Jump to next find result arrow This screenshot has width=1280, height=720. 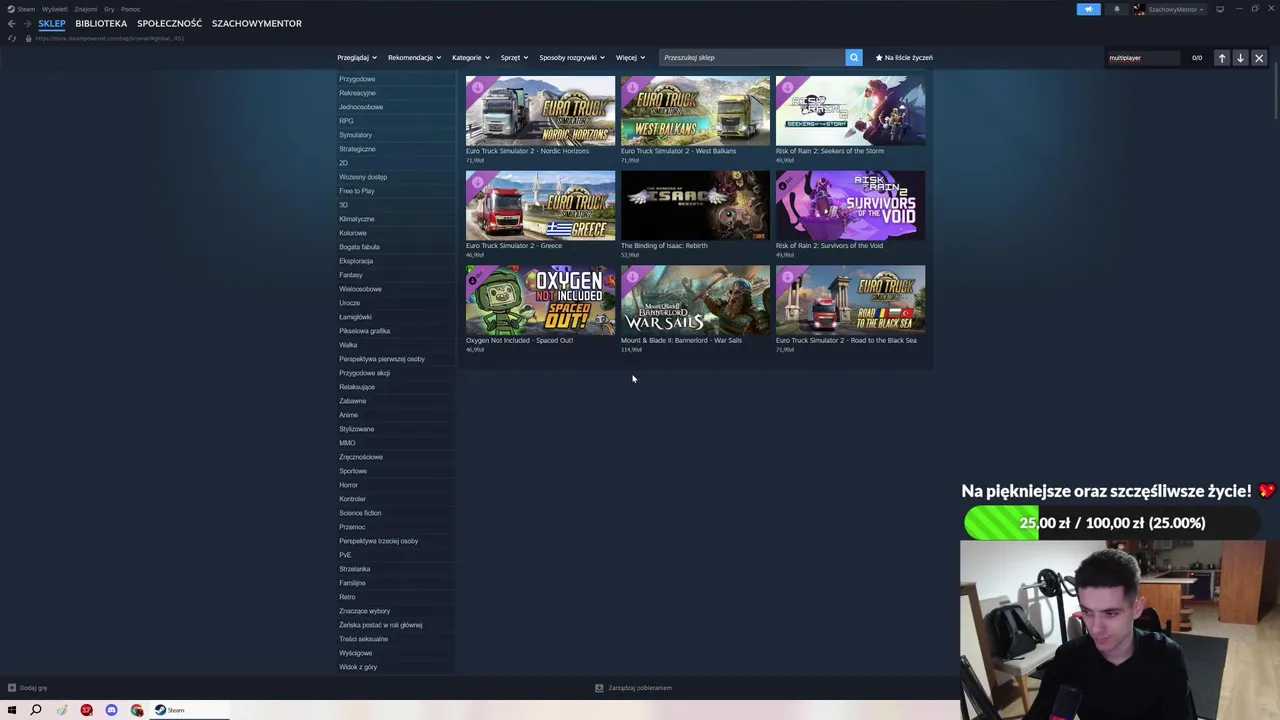tap(1240, 58)
